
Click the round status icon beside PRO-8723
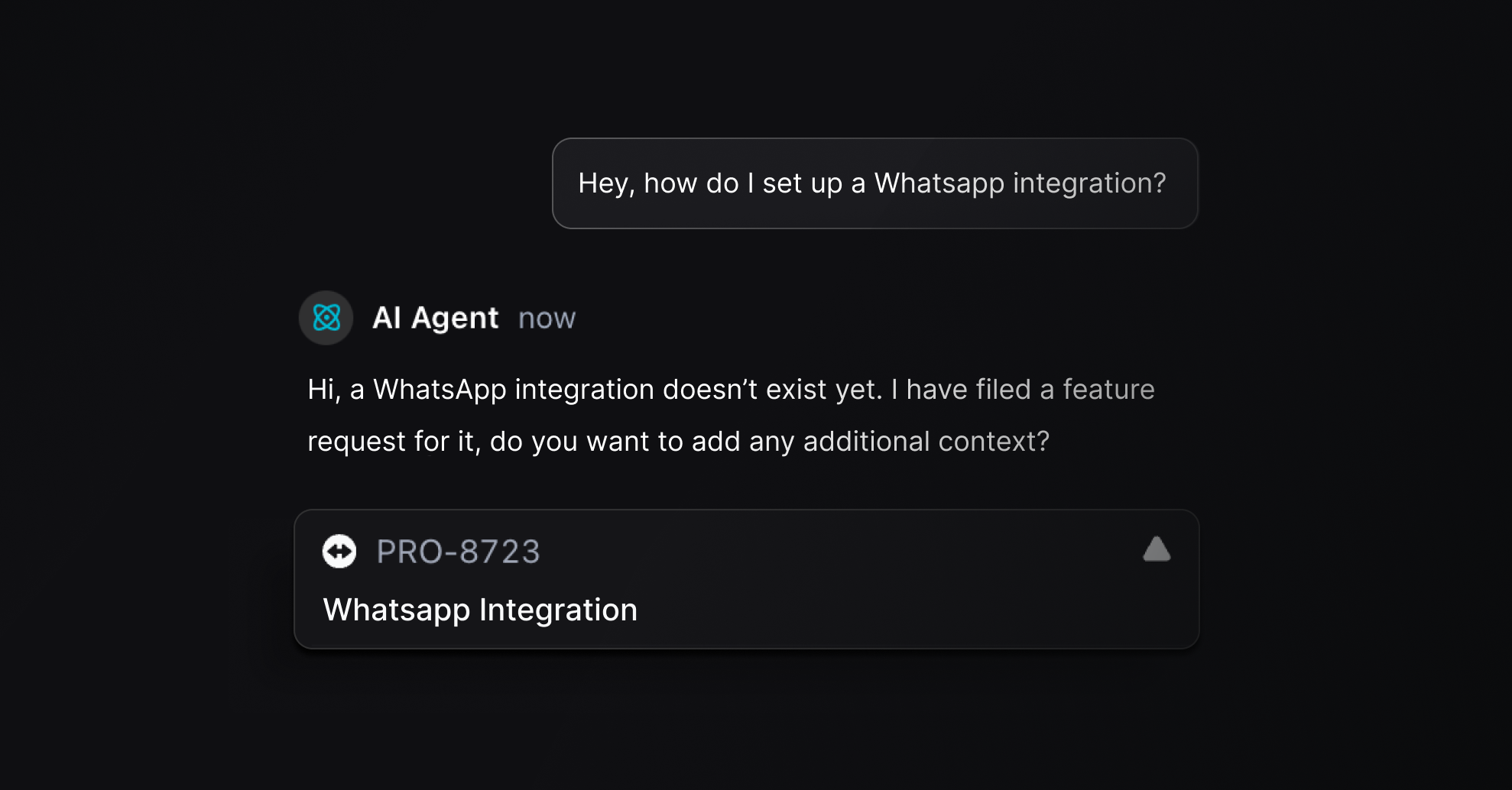click(x=339, y=552)
